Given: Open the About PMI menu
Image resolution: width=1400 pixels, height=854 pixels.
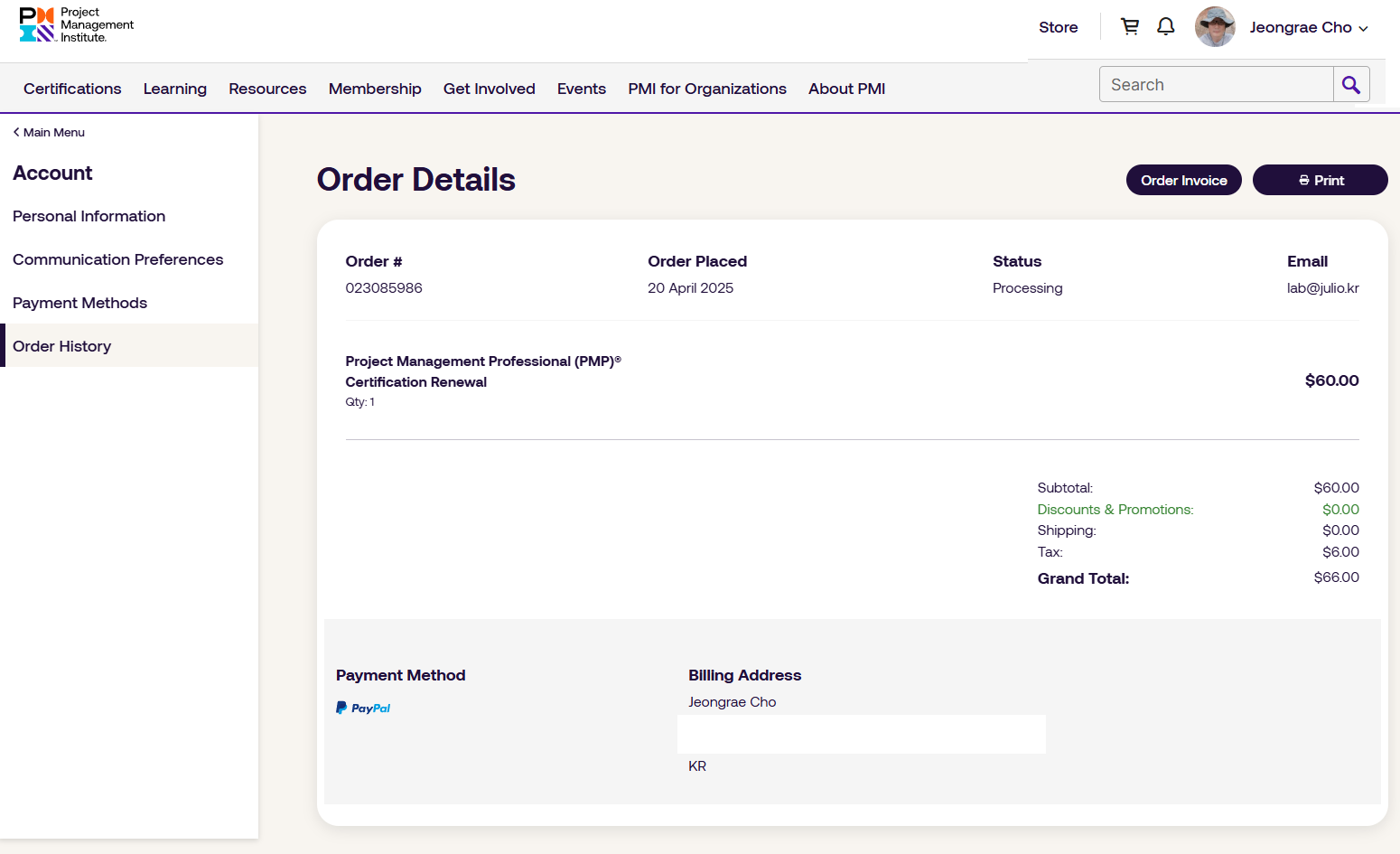Looking at the screenshot, I should coord(846,89).
